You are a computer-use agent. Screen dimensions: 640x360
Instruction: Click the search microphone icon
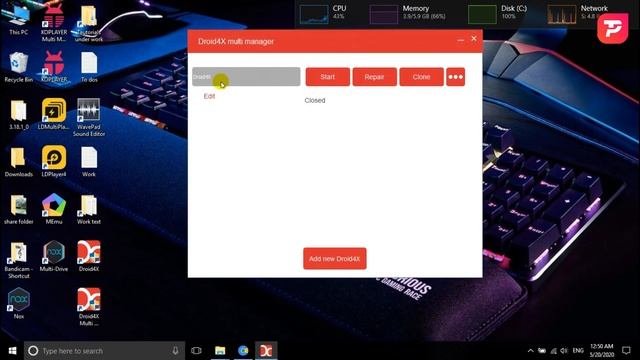(175, 351)
